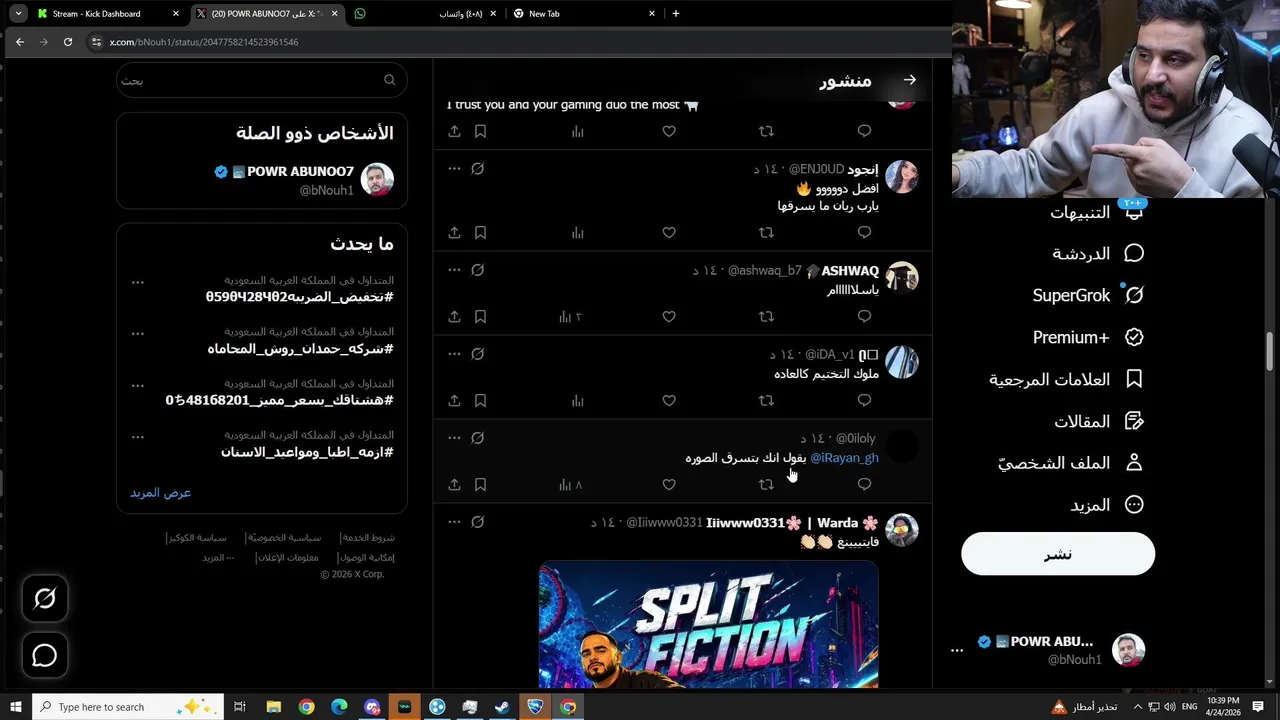Open options for trend شركه_حمدان_روش_المحاماه

coord(138,334)
